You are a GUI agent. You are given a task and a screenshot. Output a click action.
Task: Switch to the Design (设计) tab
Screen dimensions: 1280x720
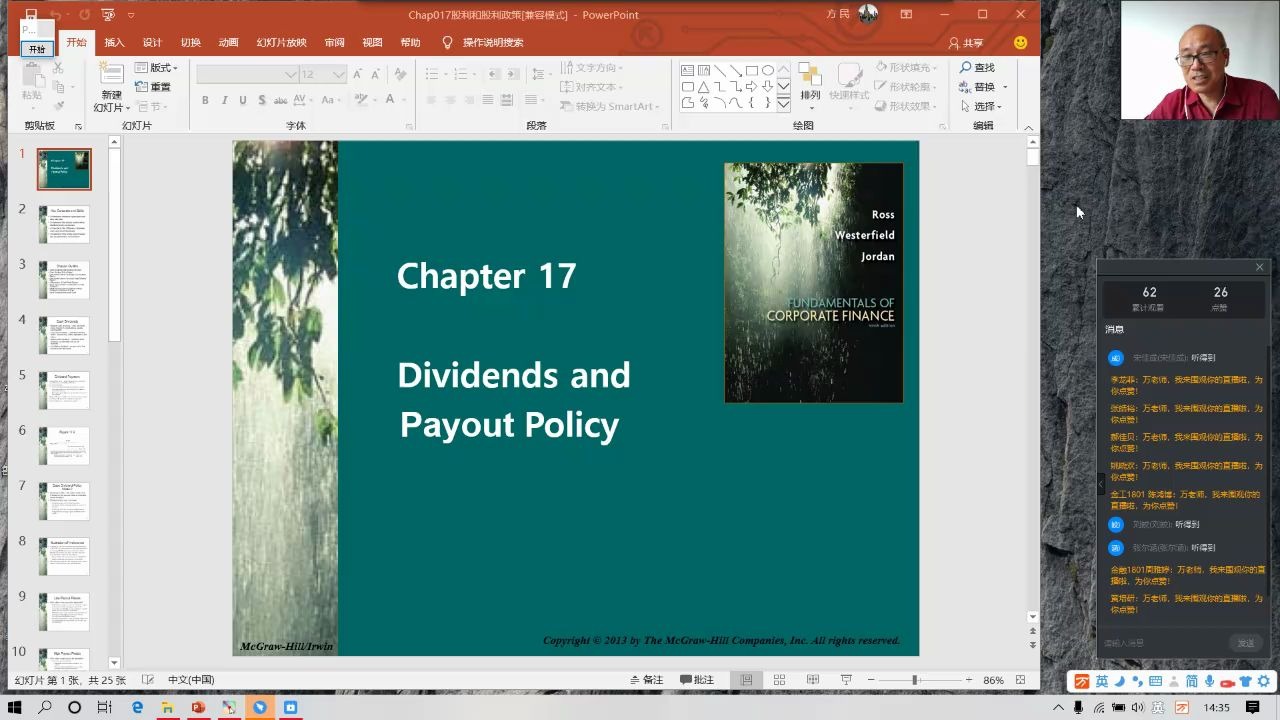pos(152,43)
